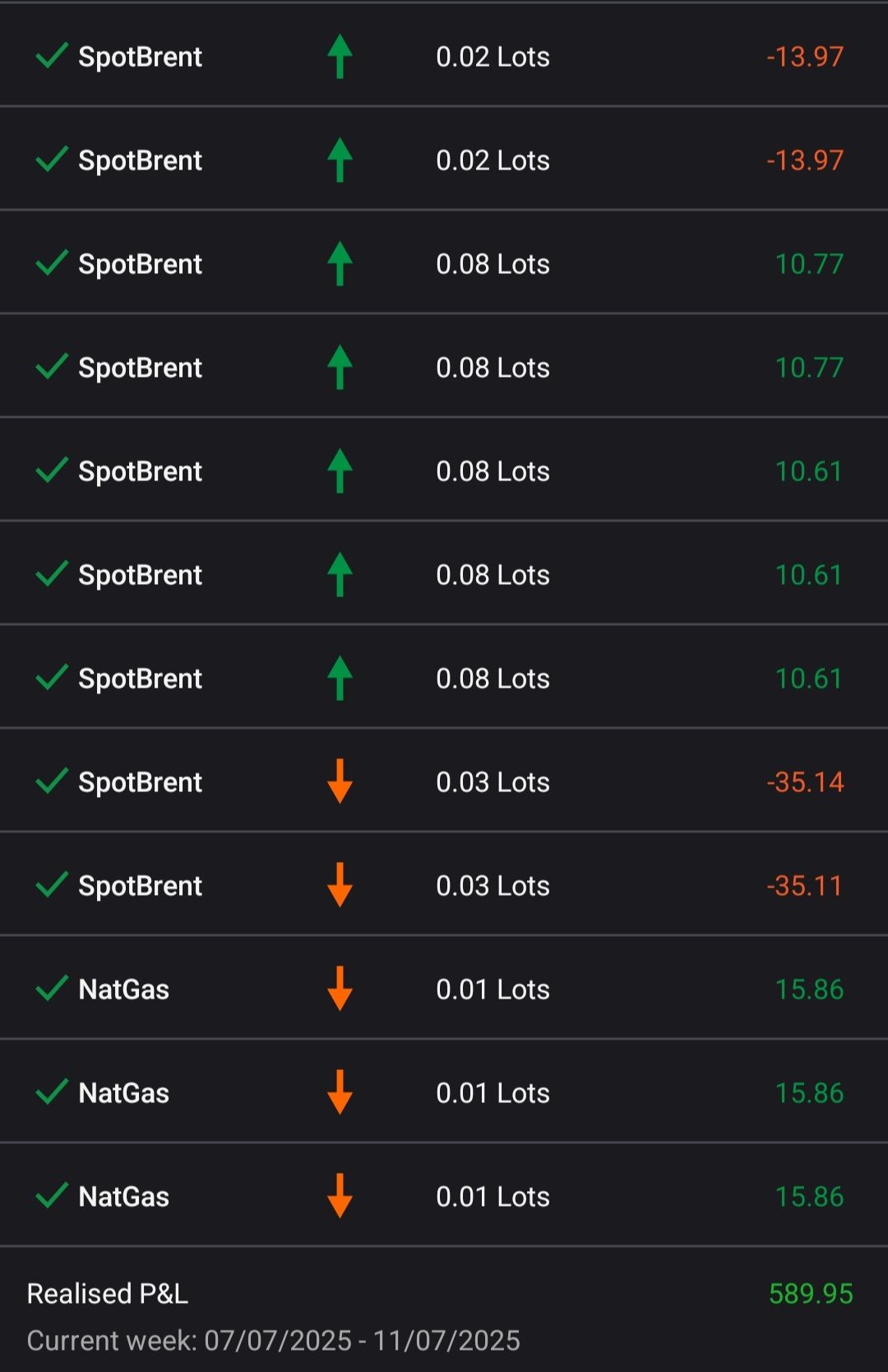Click the checkmark on the -35.14 SpotBrent row
The height and width of the screenshot is (1372, 888).
point(52,781)
